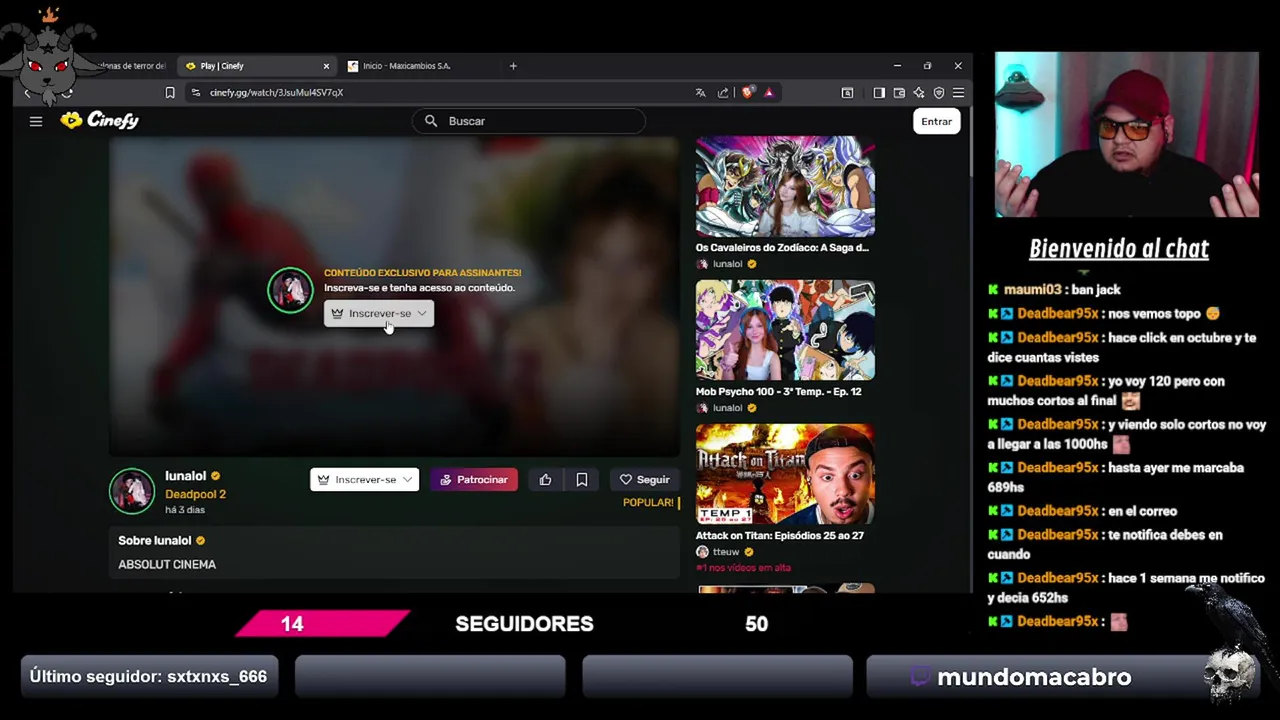Open Attack on Titan video thumbnail
The image size is (1280, 720).
pyautogui.click(x=785, y=474)
